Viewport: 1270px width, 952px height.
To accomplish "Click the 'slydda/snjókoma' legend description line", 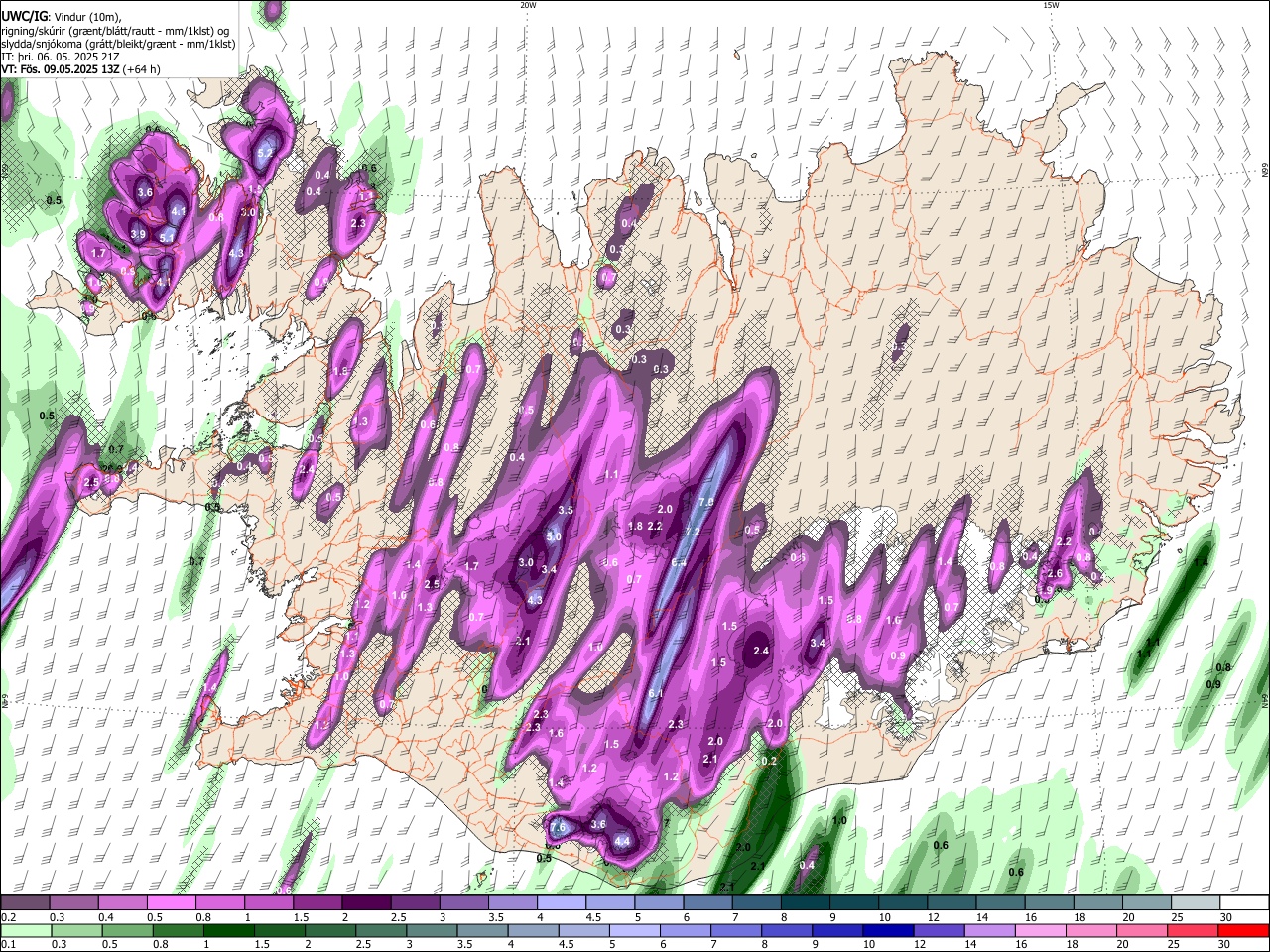I will point(119,44).
